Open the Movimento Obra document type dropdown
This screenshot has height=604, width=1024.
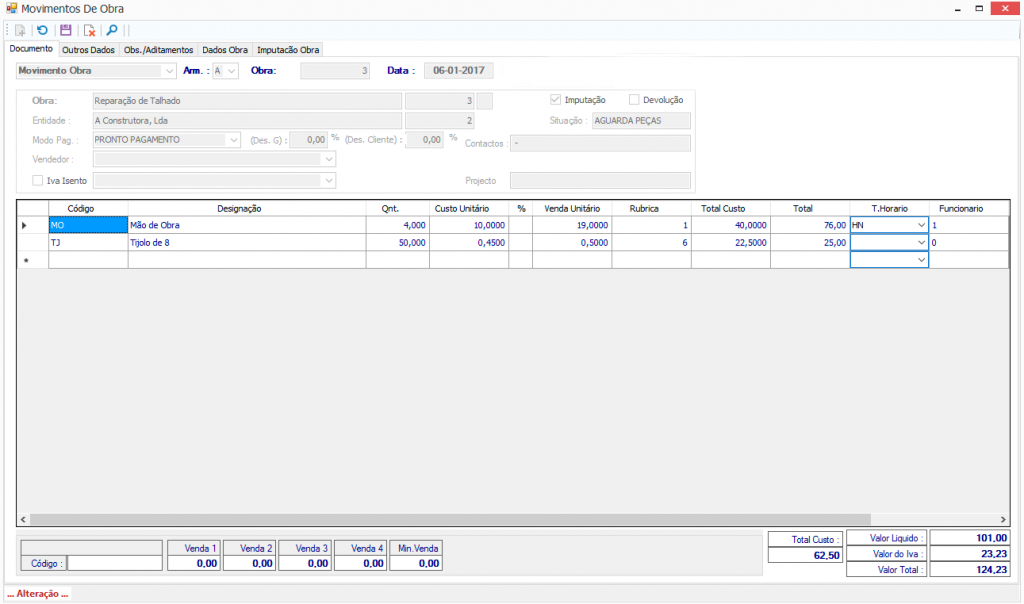pyautogui.click(x=169, y=71)
